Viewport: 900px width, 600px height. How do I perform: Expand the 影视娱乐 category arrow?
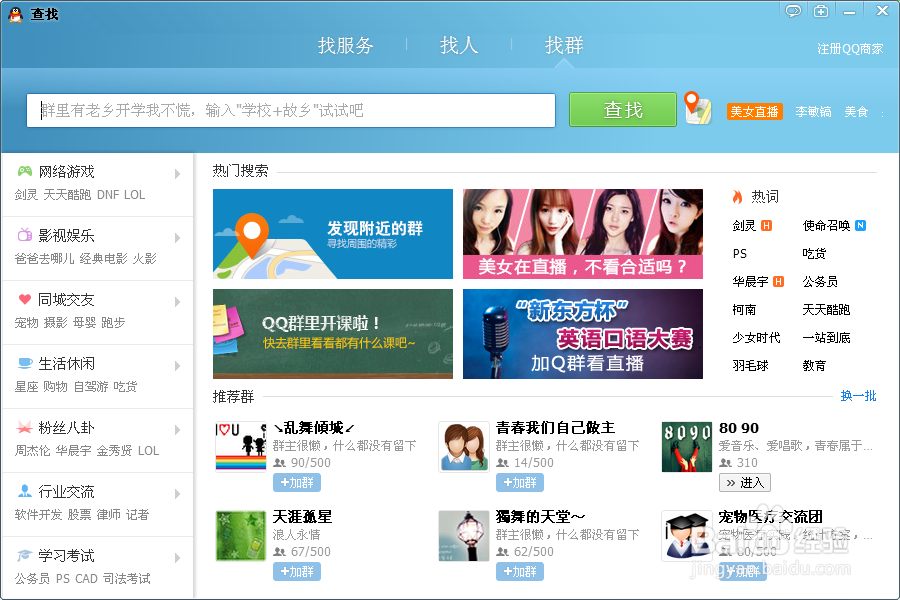tap(177, 238)
